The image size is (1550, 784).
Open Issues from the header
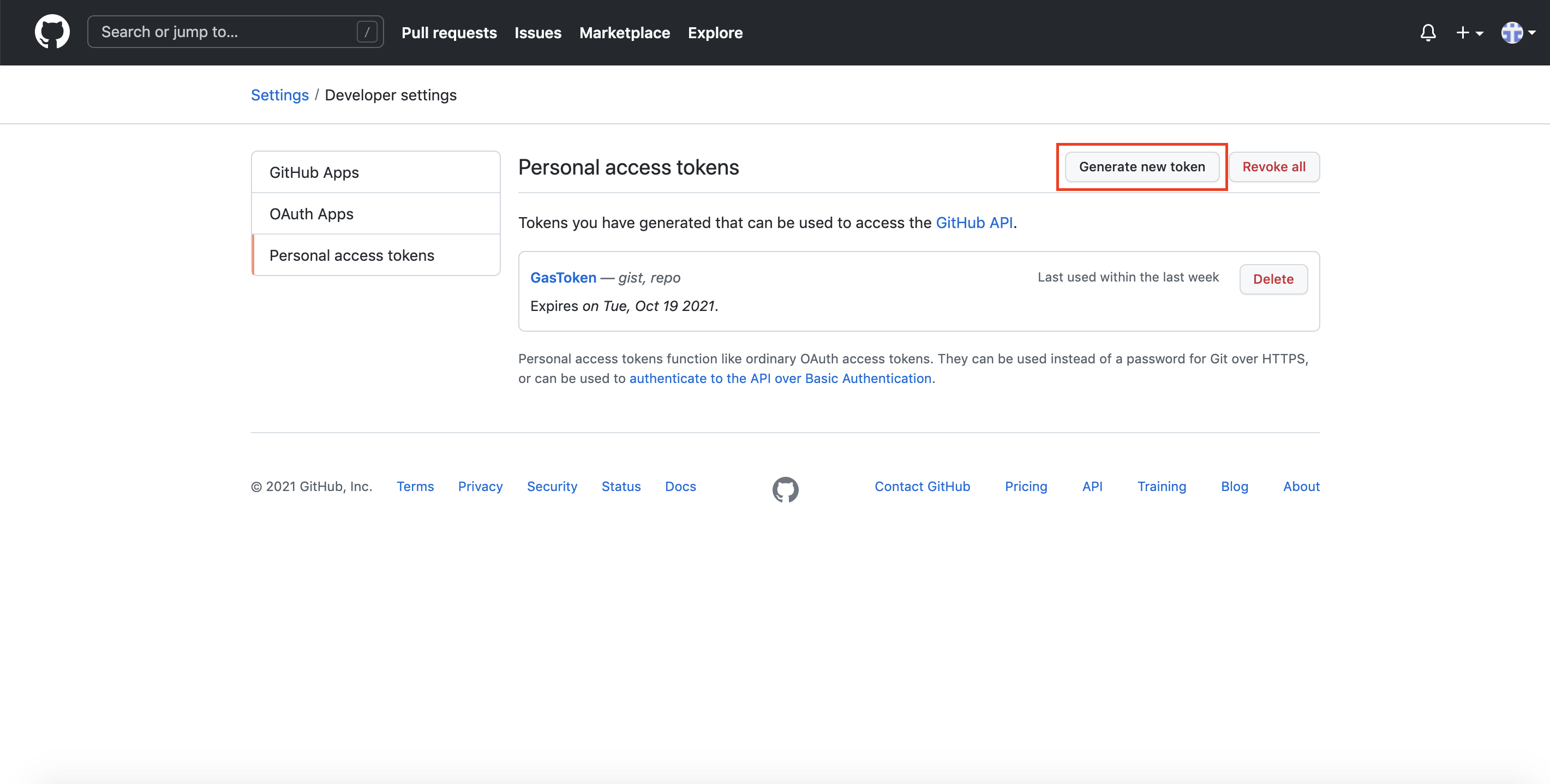coord(537,33)
